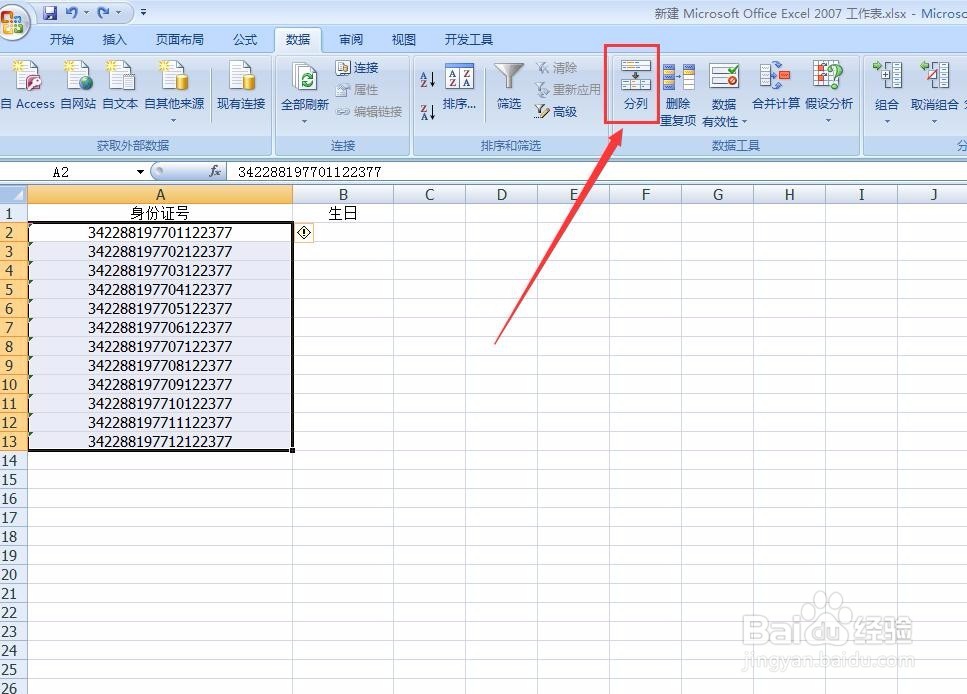Click 全部刷新 refresh icon
This screenshot has width=967, height=694.
[x=305, y=79]
